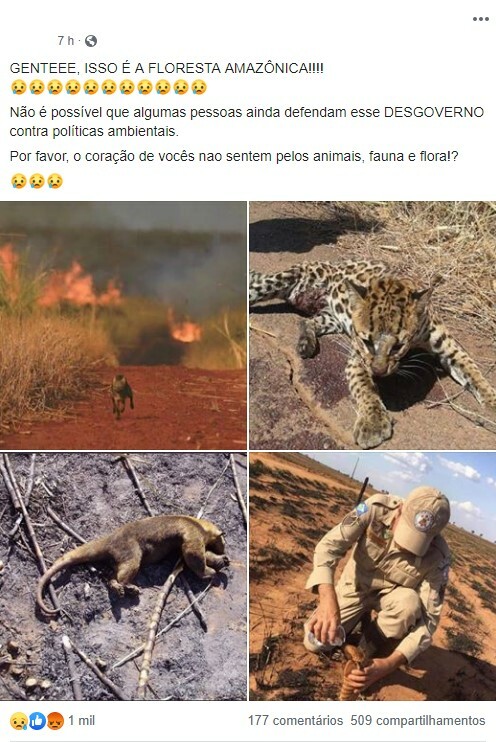Open the 7 h post timestamp

point(66,41)
